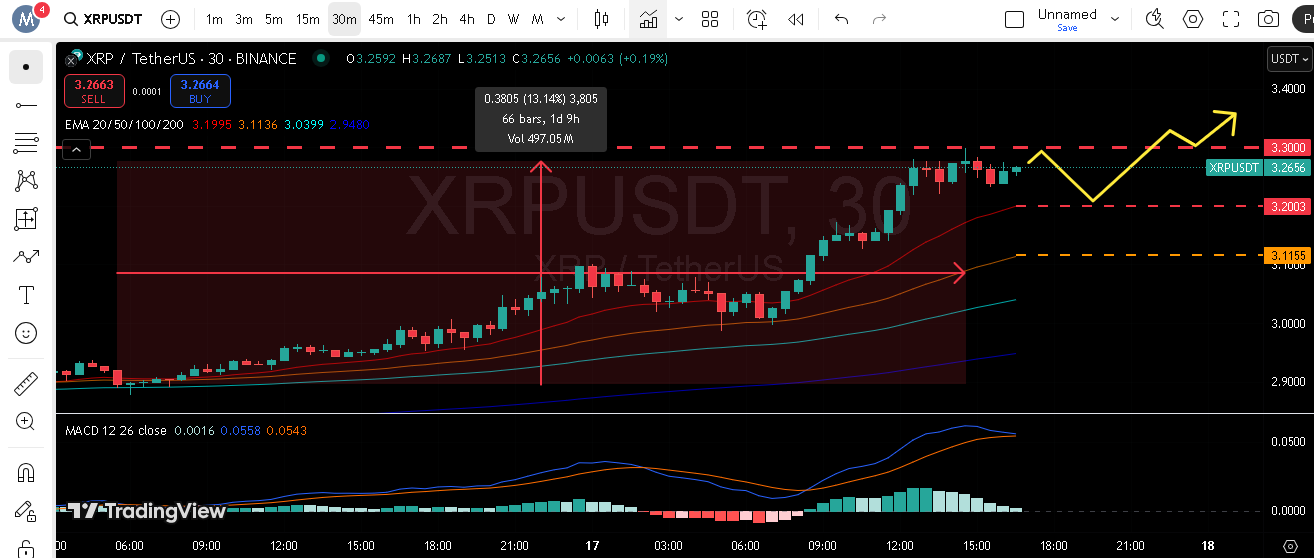Choose the 1h interval
Screen dimensions: 1314x558
pos(414,19)
